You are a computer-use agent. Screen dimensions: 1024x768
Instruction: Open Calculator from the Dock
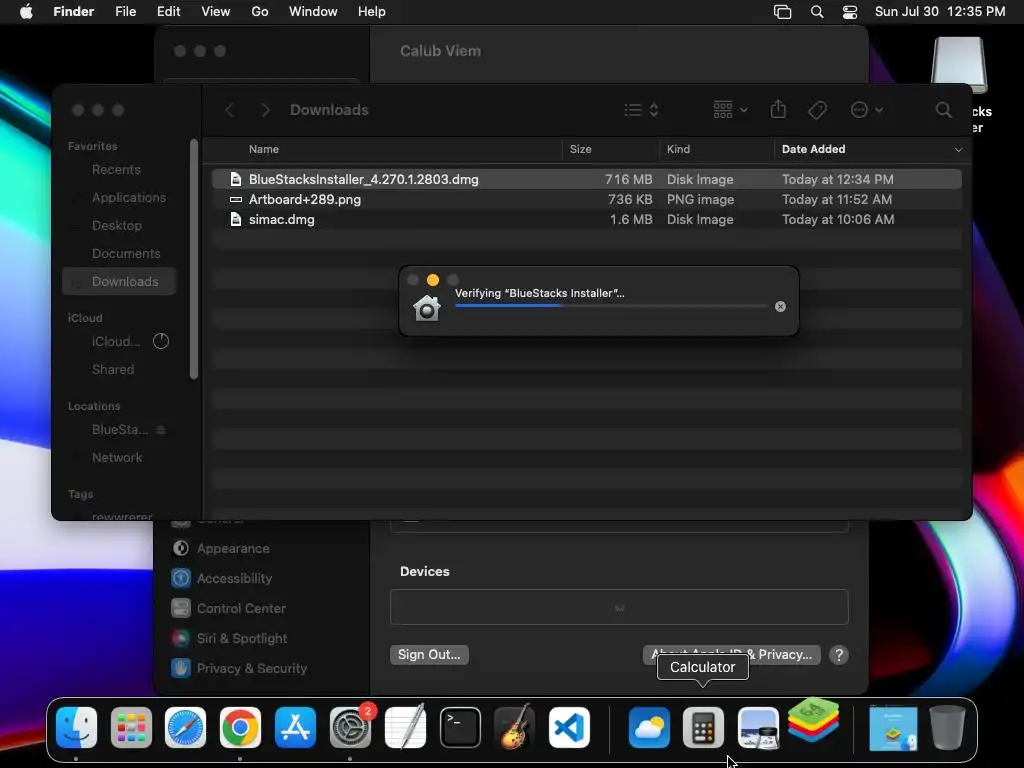tap(703, 727)
